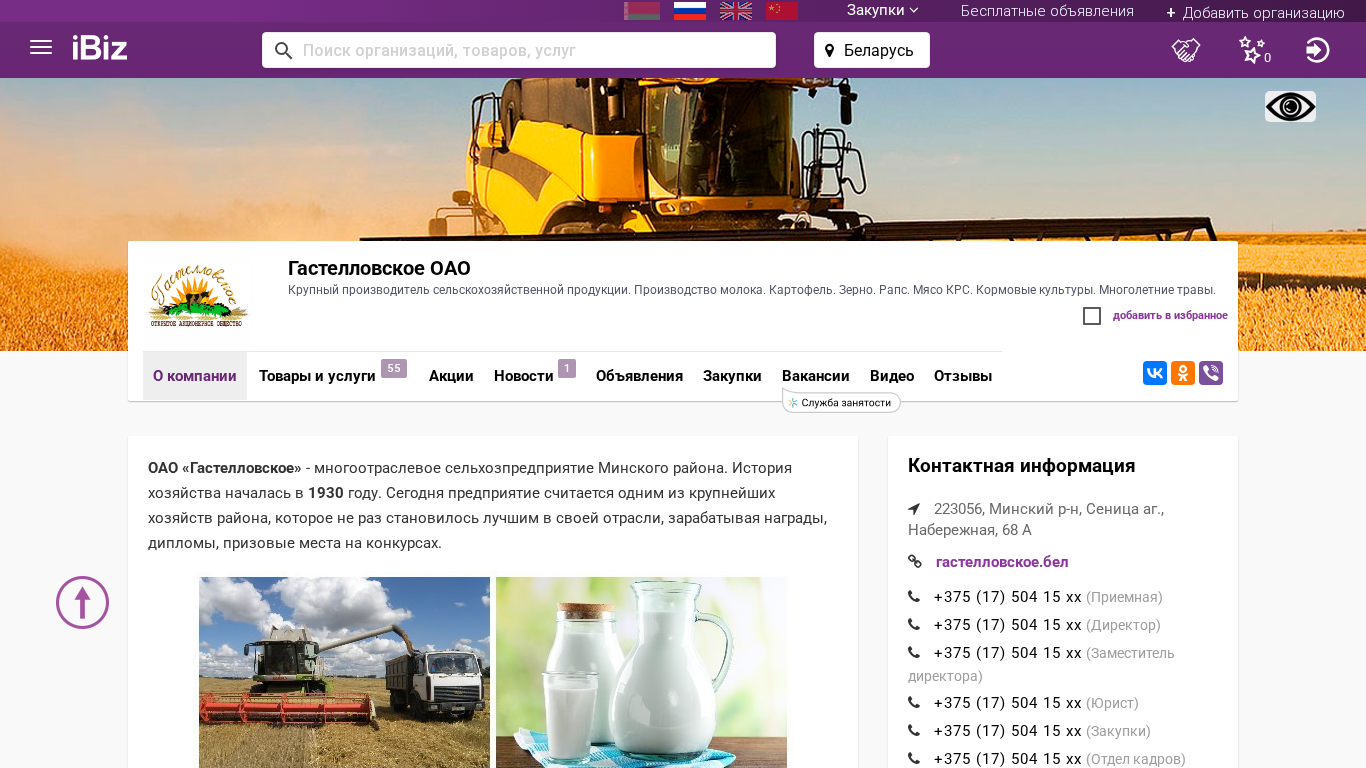The height and width of the screenshot is (768, 1366).
Task: Click the organizations search input field
Action: tap(519, 50)
